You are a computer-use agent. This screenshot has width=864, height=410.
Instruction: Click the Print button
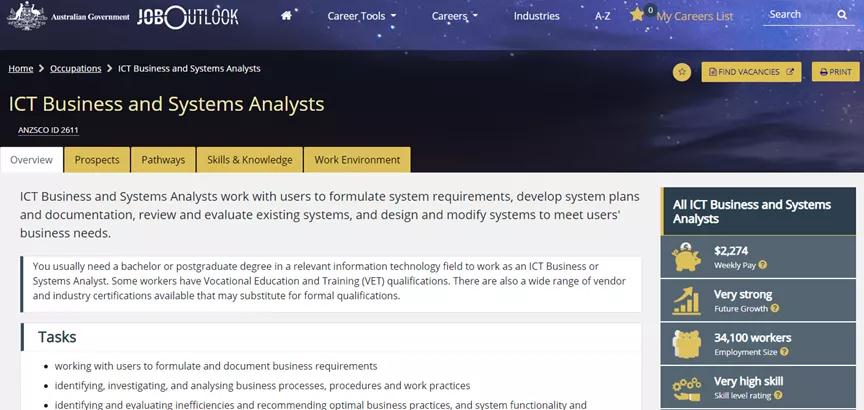tap(835, 72)
